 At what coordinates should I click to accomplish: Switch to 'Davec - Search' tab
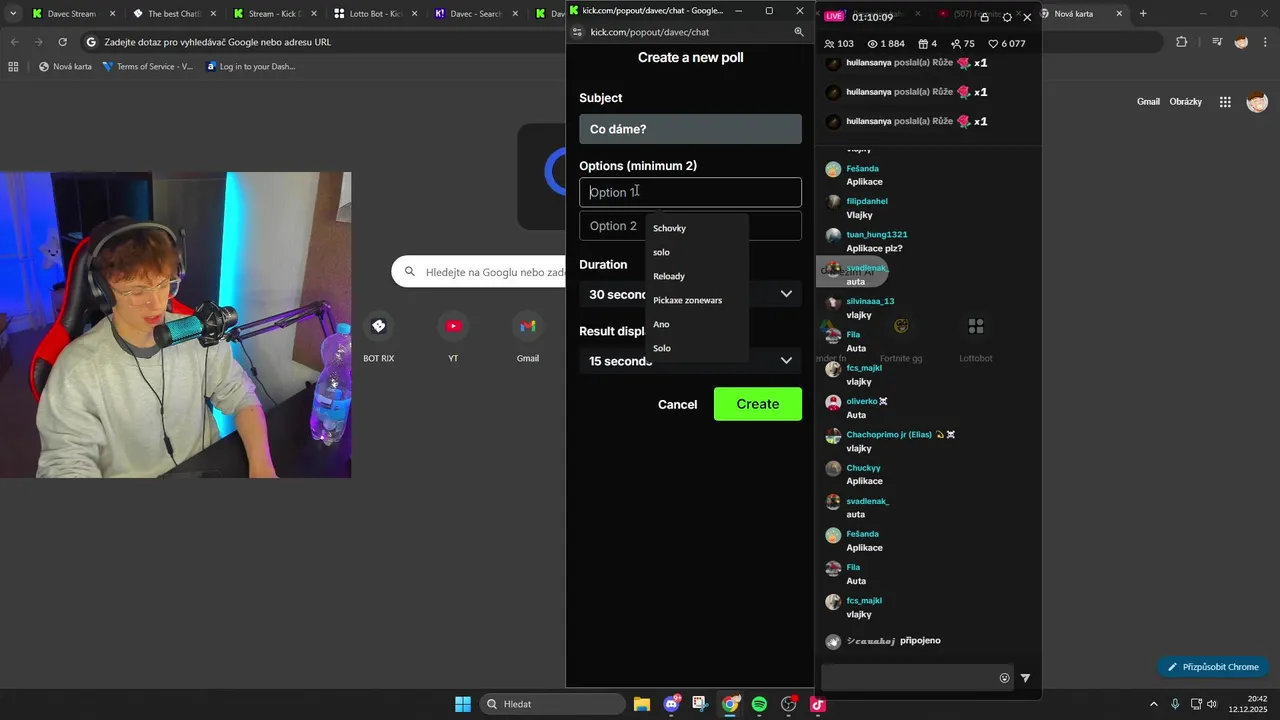[x=477, y=14]
